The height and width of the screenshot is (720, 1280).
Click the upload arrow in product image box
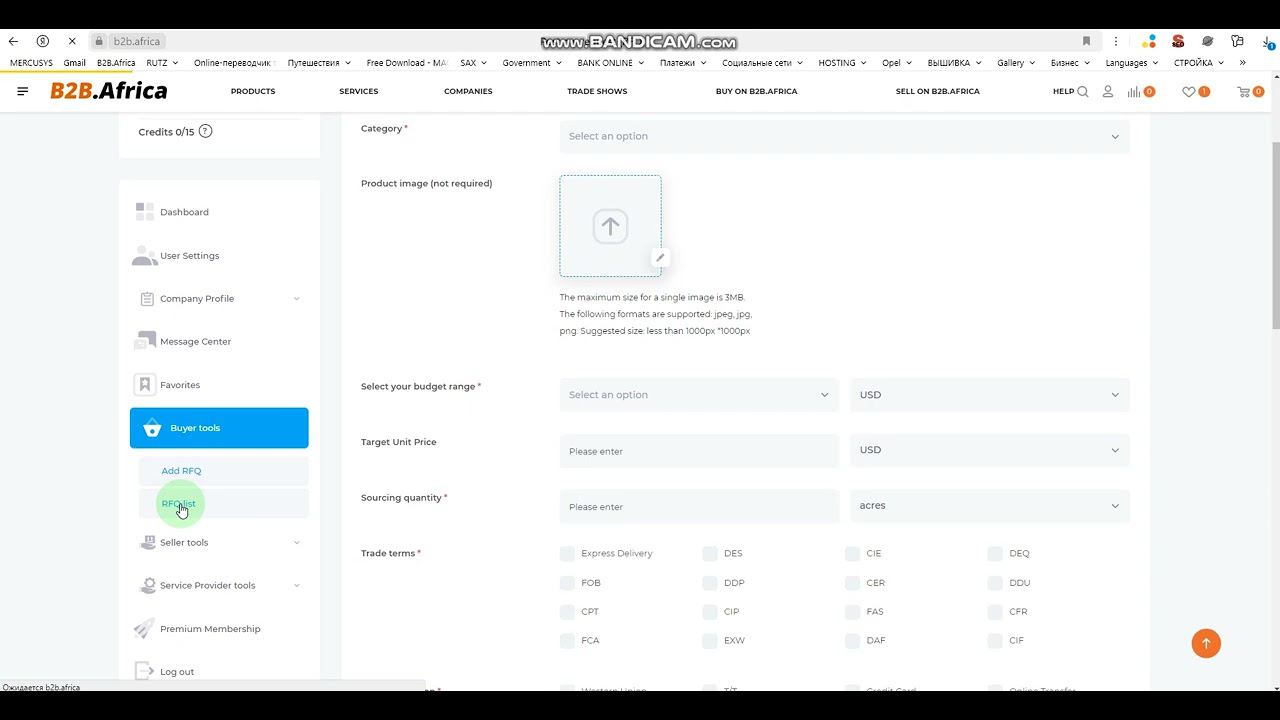[x=610, y=226]
